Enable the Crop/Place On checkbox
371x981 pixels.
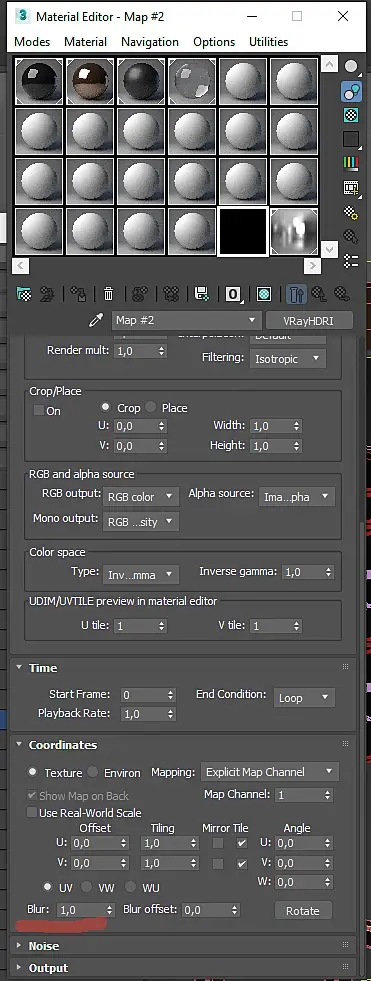[39, 410]
